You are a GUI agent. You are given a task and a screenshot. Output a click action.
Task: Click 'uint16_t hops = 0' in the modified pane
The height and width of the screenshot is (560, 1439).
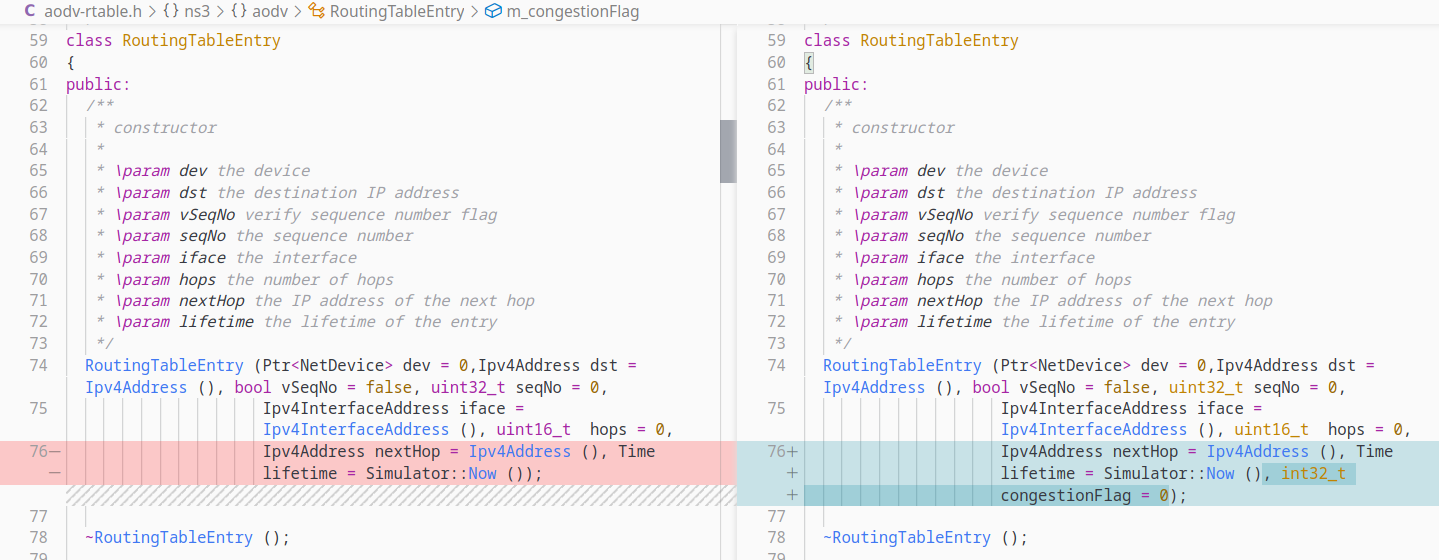pos(1316,430)
